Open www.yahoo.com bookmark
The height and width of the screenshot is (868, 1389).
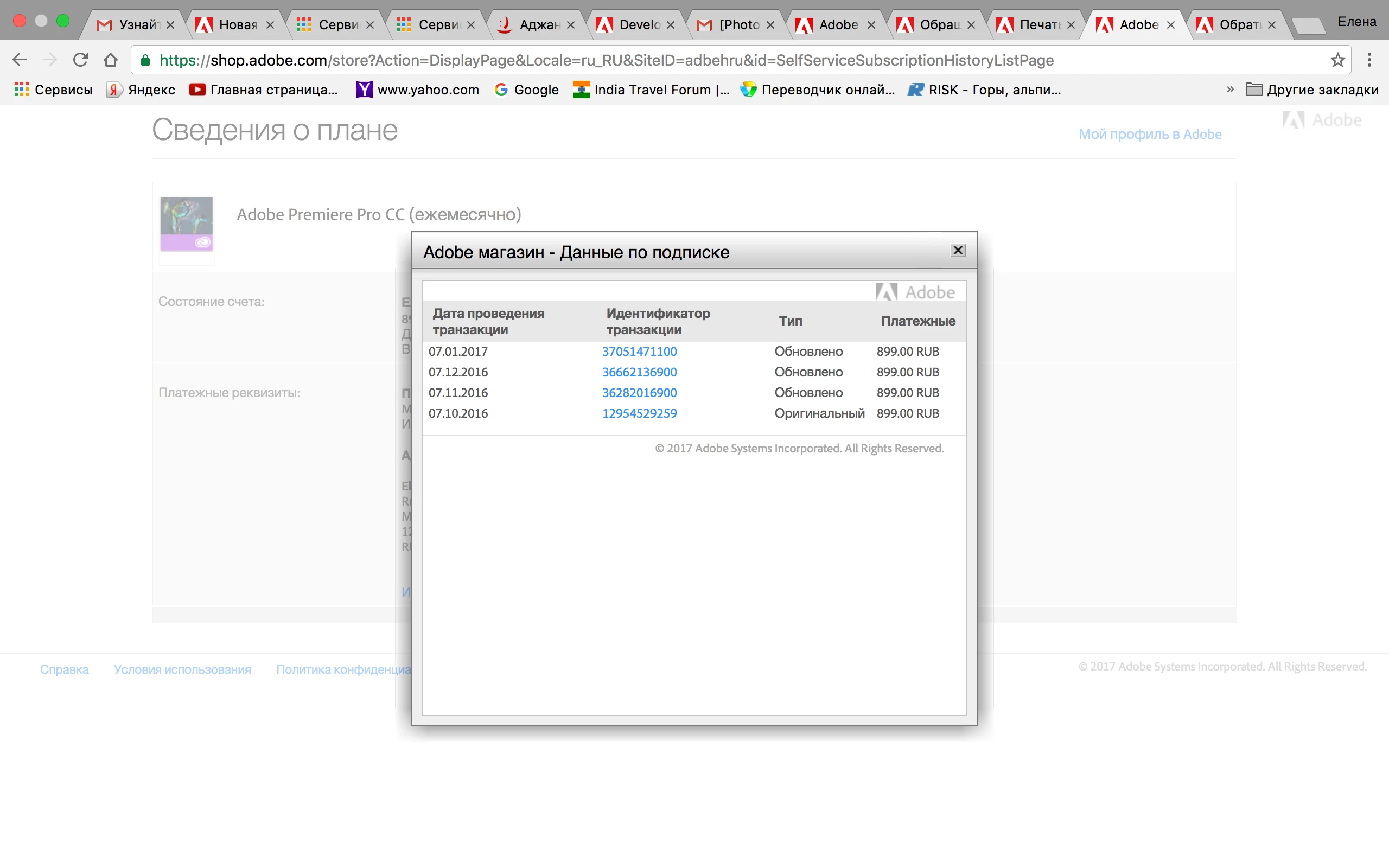(x=417, y=90)
